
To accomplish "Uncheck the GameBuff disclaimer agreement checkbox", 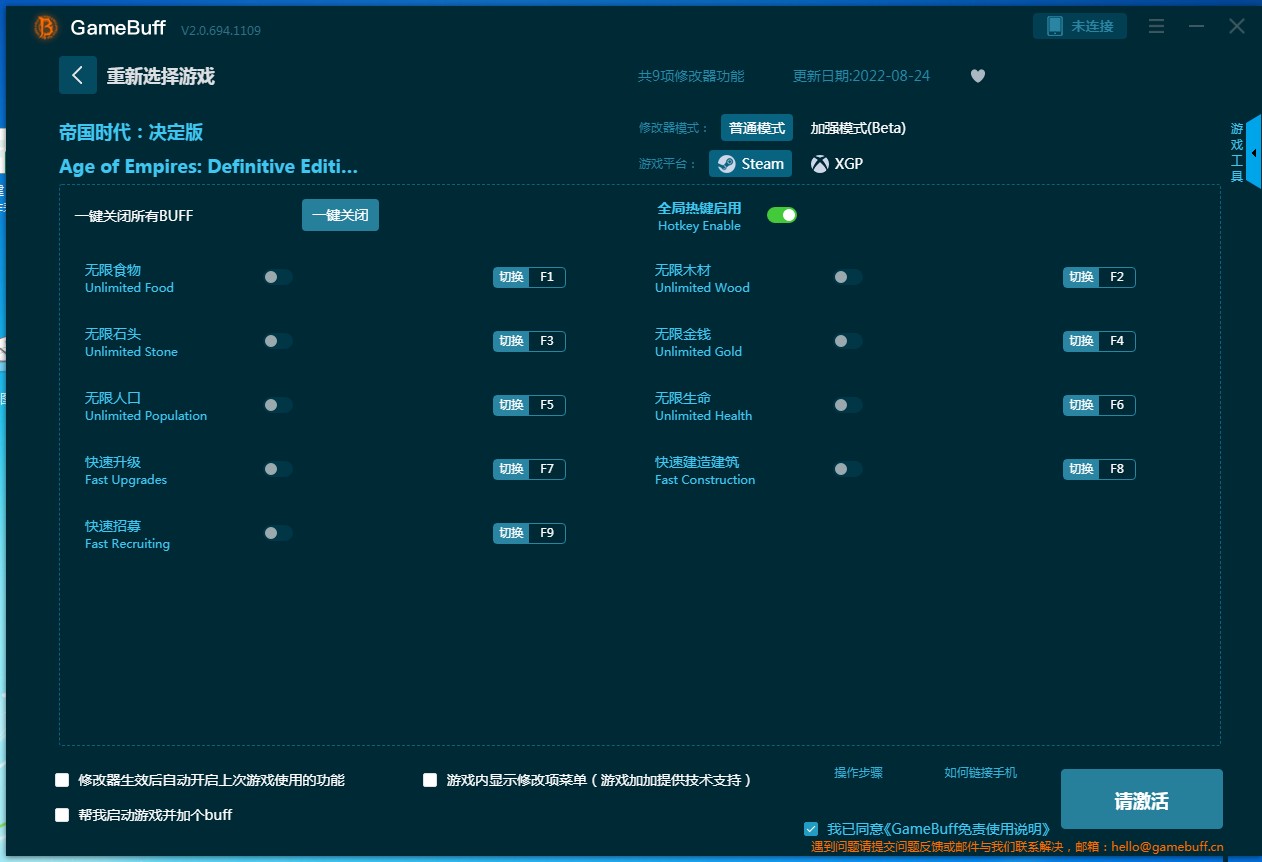I will pyautogui.click(x=811, y=829).
